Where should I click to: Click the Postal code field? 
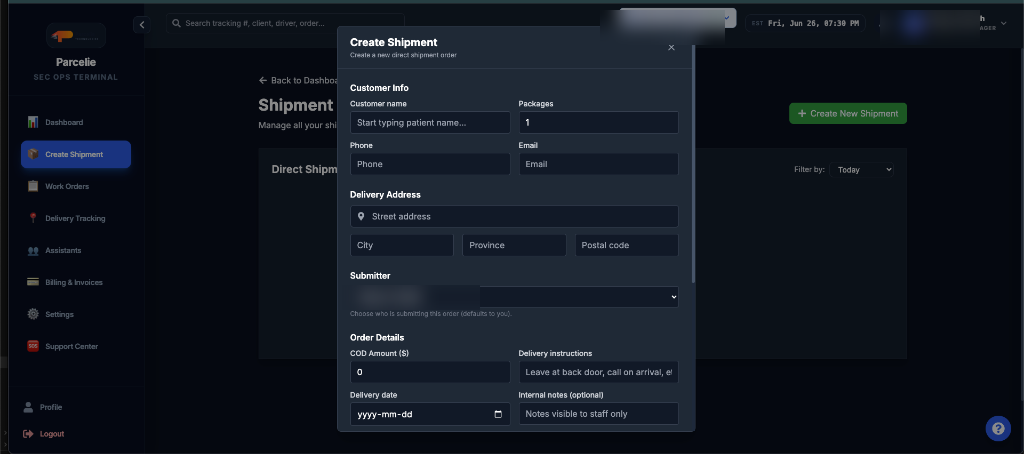click(x=626, y=245)
